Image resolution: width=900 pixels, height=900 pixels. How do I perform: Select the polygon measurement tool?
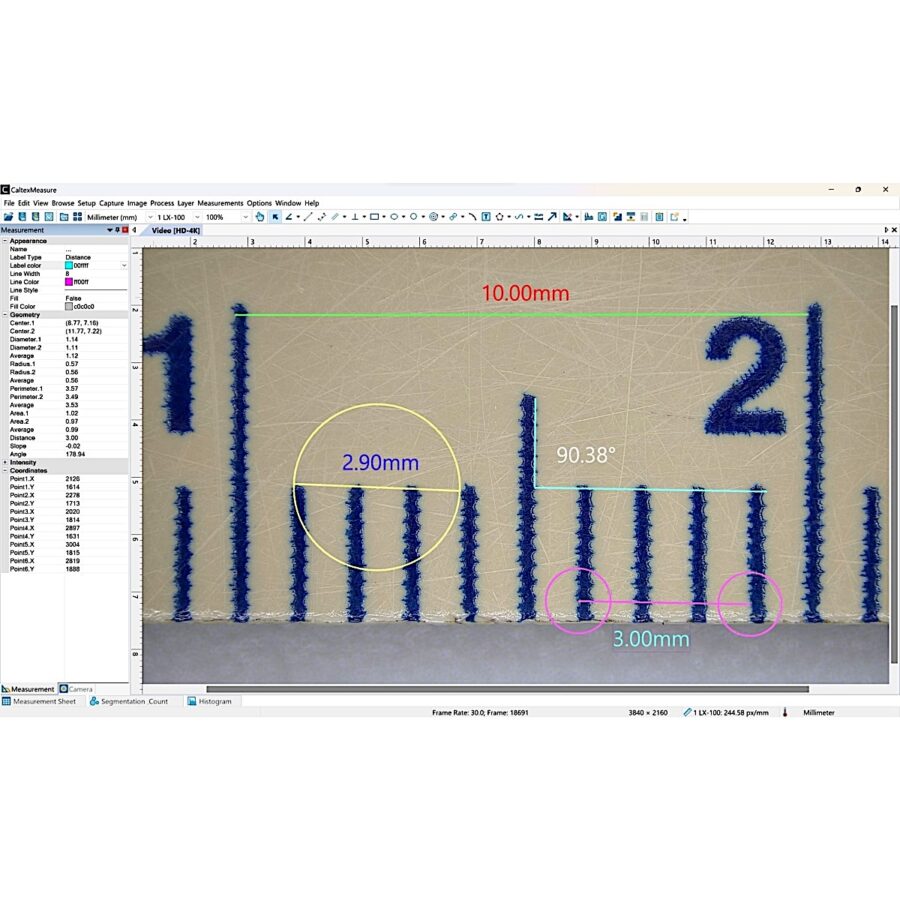[499, 217]
